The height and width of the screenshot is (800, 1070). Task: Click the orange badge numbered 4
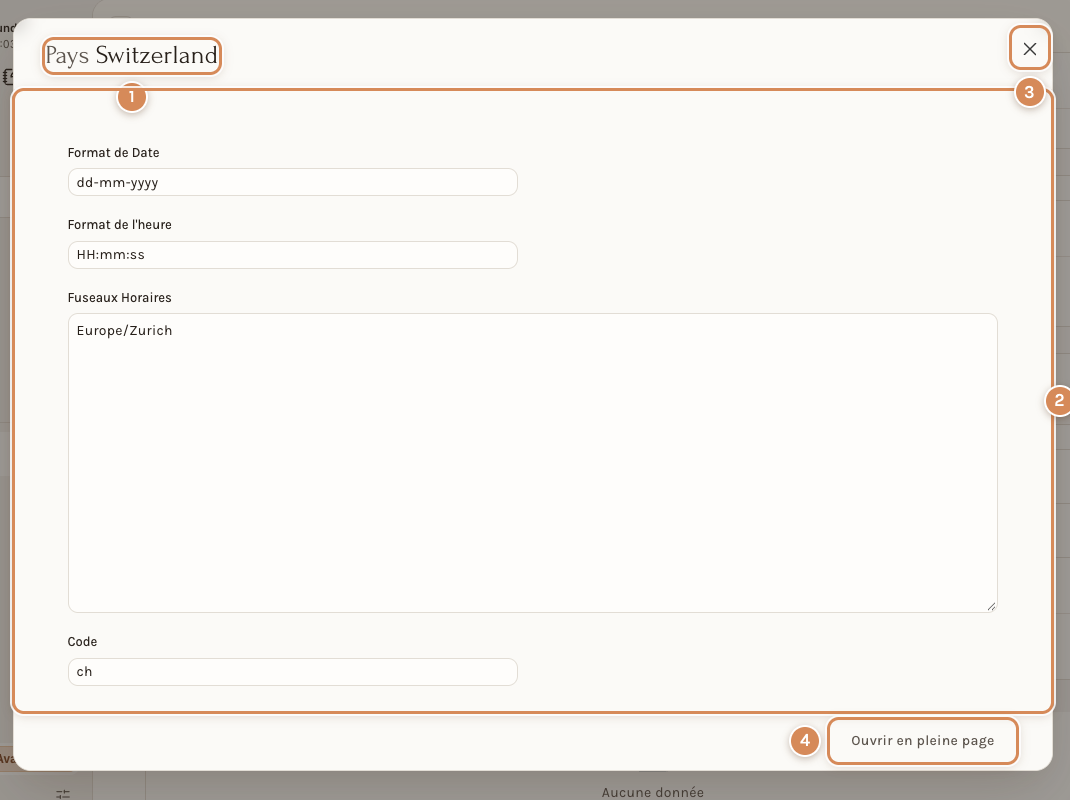point(805,741)
